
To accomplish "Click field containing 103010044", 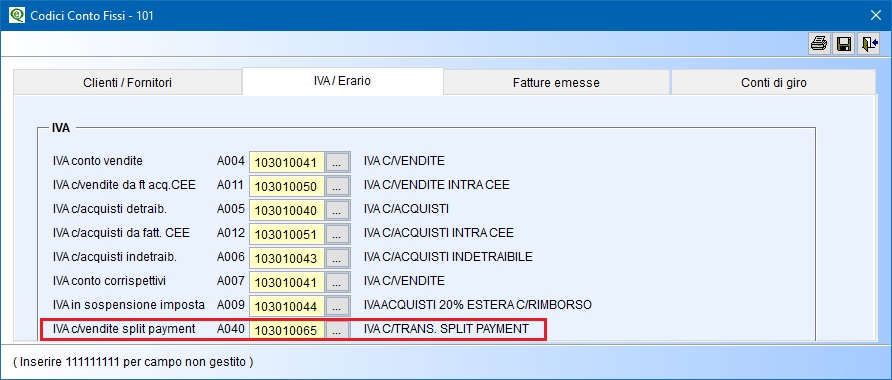I will 287,306.
